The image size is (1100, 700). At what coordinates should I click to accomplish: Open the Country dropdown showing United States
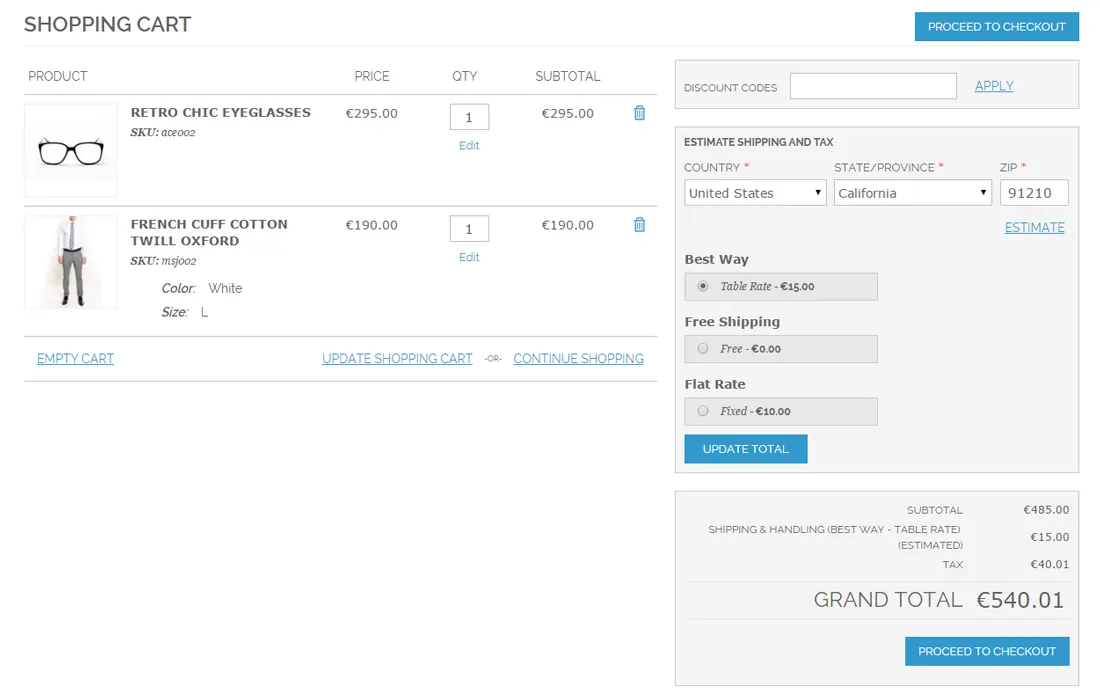[755, 193]
